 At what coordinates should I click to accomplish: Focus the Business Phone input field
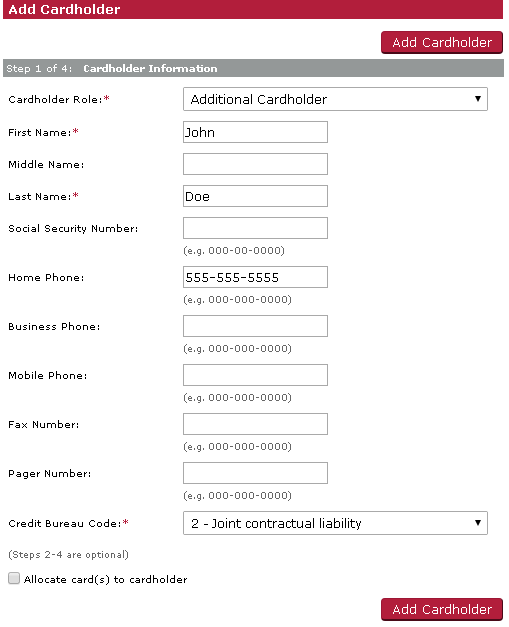(255, 326)
